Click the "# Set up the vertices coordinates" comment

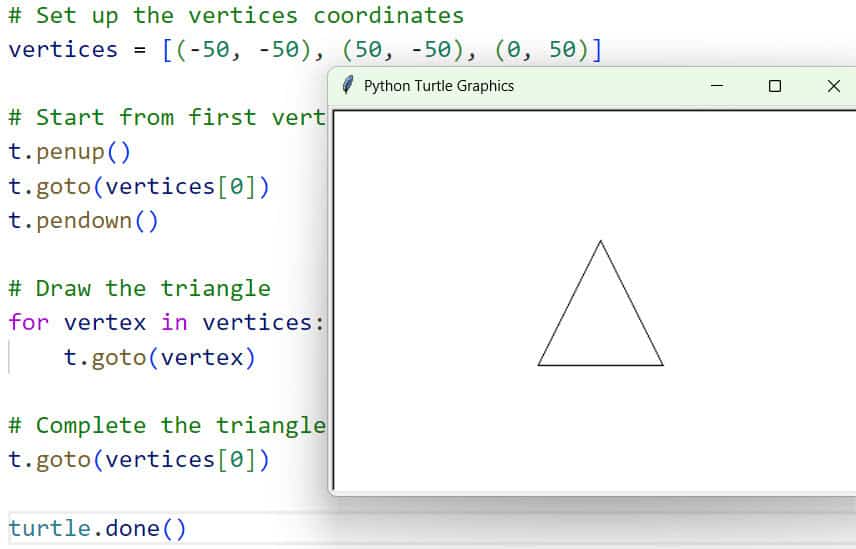click(x=235, y=15)
